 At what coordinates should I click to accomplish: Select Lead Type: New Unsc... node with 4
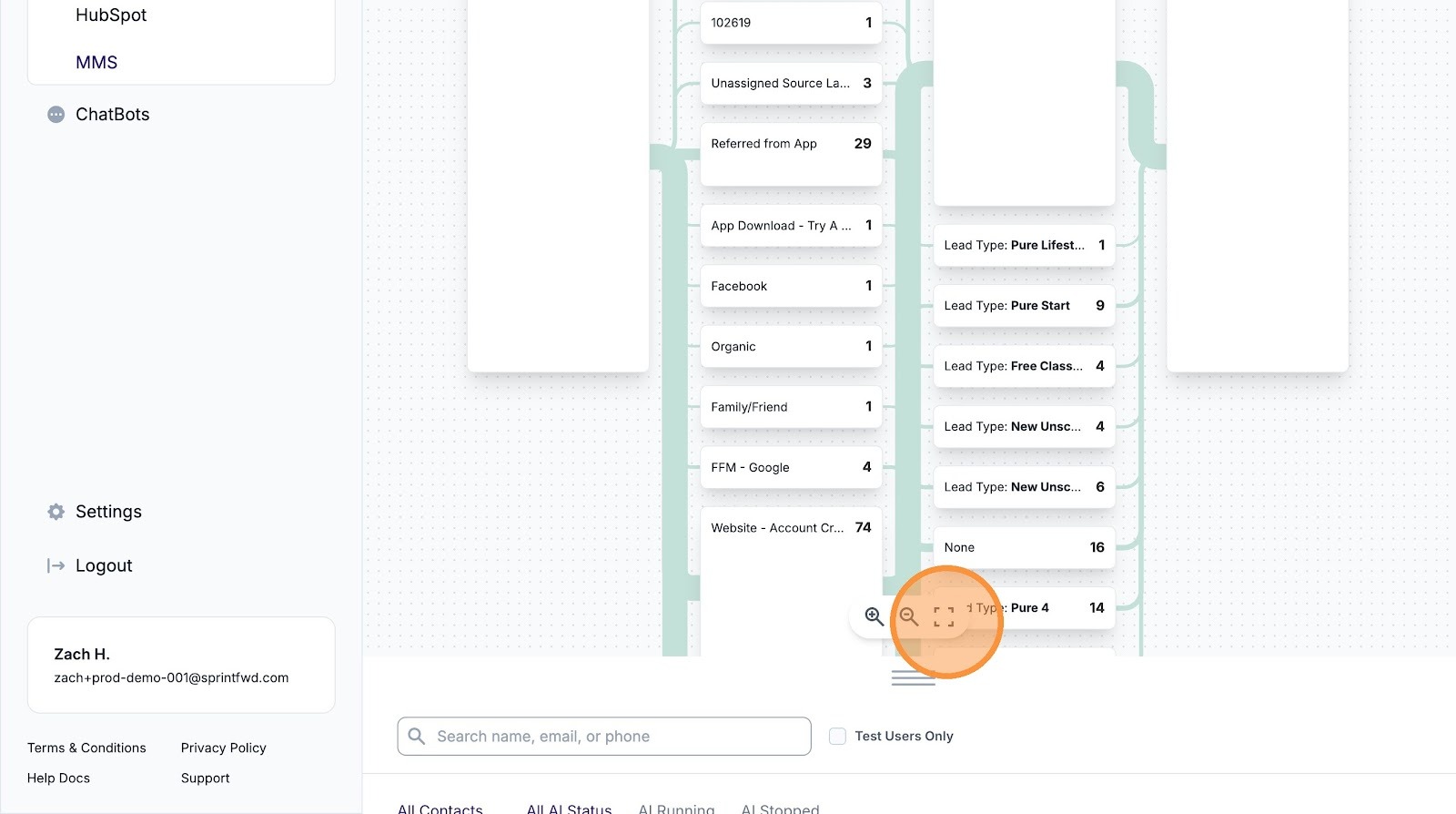click(x=1024, y=426)
